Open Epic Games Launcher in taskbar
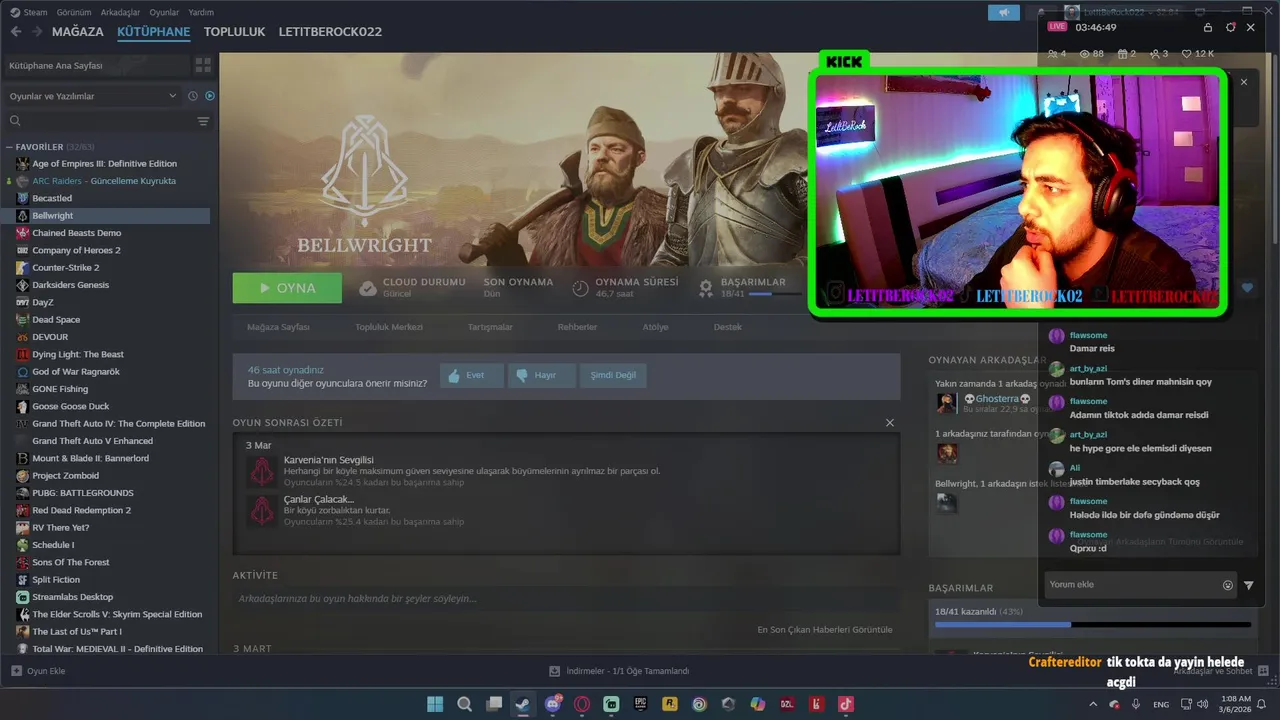 pos(640,704)
